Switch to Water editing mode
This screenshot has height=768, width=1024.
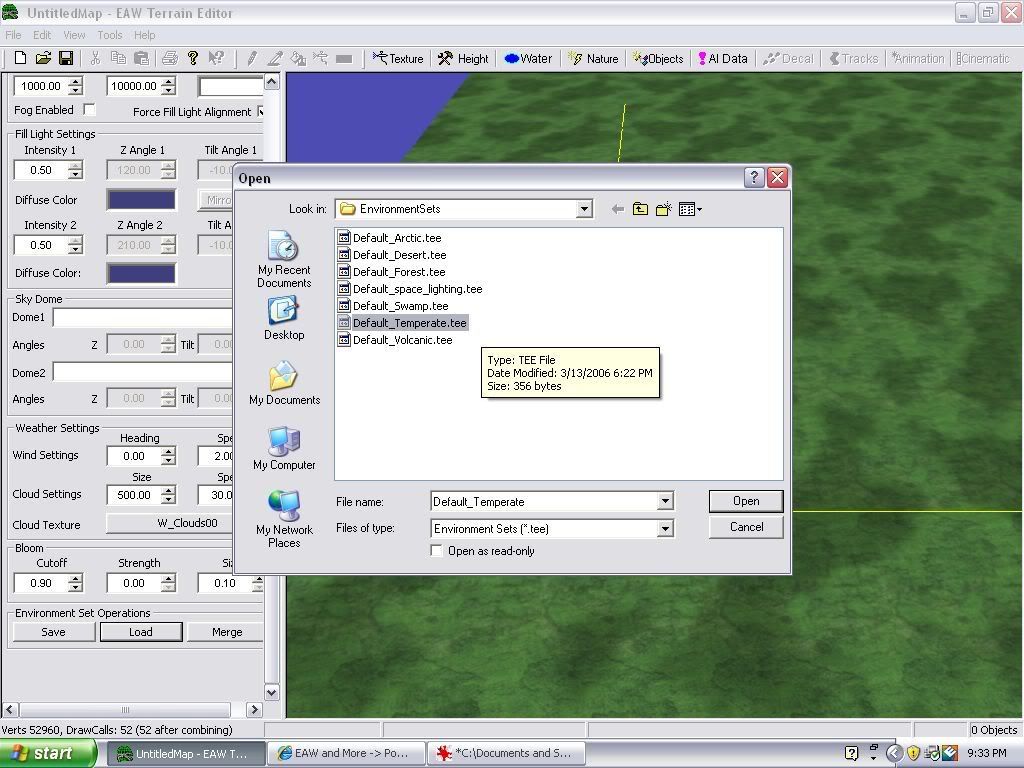528,59
